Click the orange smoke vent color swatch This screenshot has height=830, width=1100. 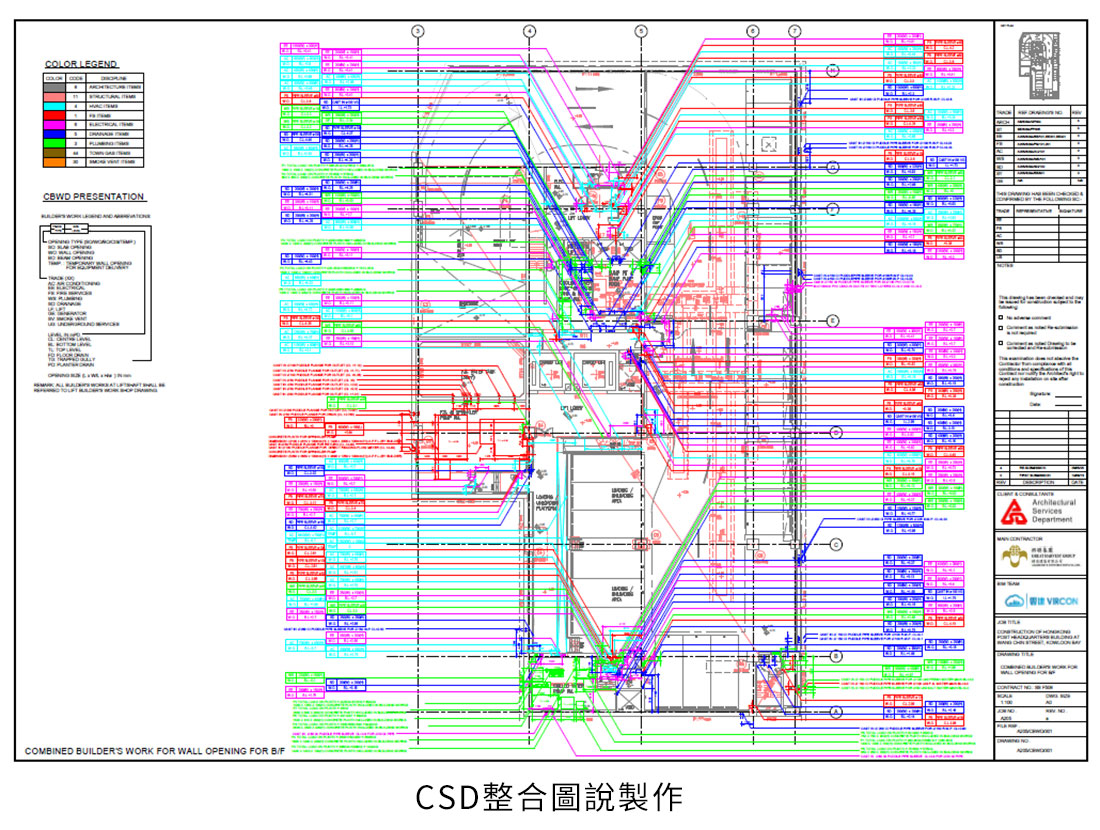coord(54,161)
